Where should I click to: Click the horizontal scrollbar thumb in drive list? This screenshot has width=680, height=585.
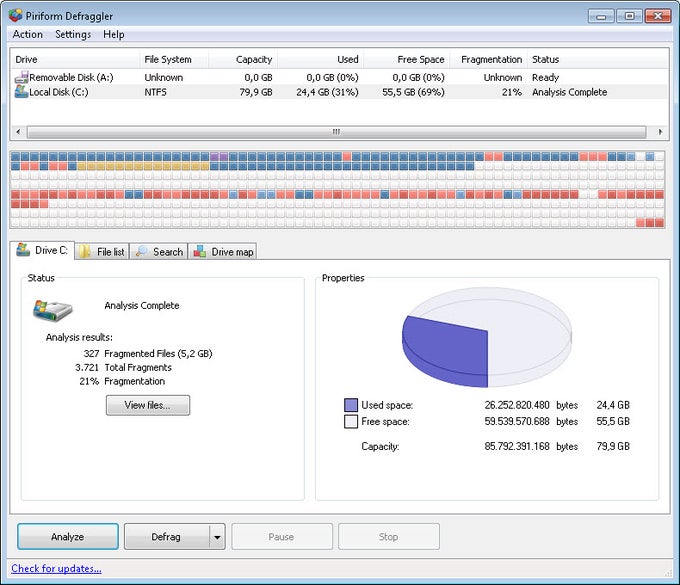tap(336, 131)
